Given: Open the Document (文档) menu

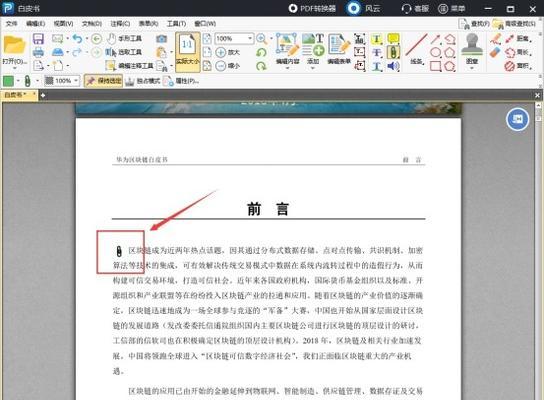Looking at the screenshot, I should tap(92, 23).
